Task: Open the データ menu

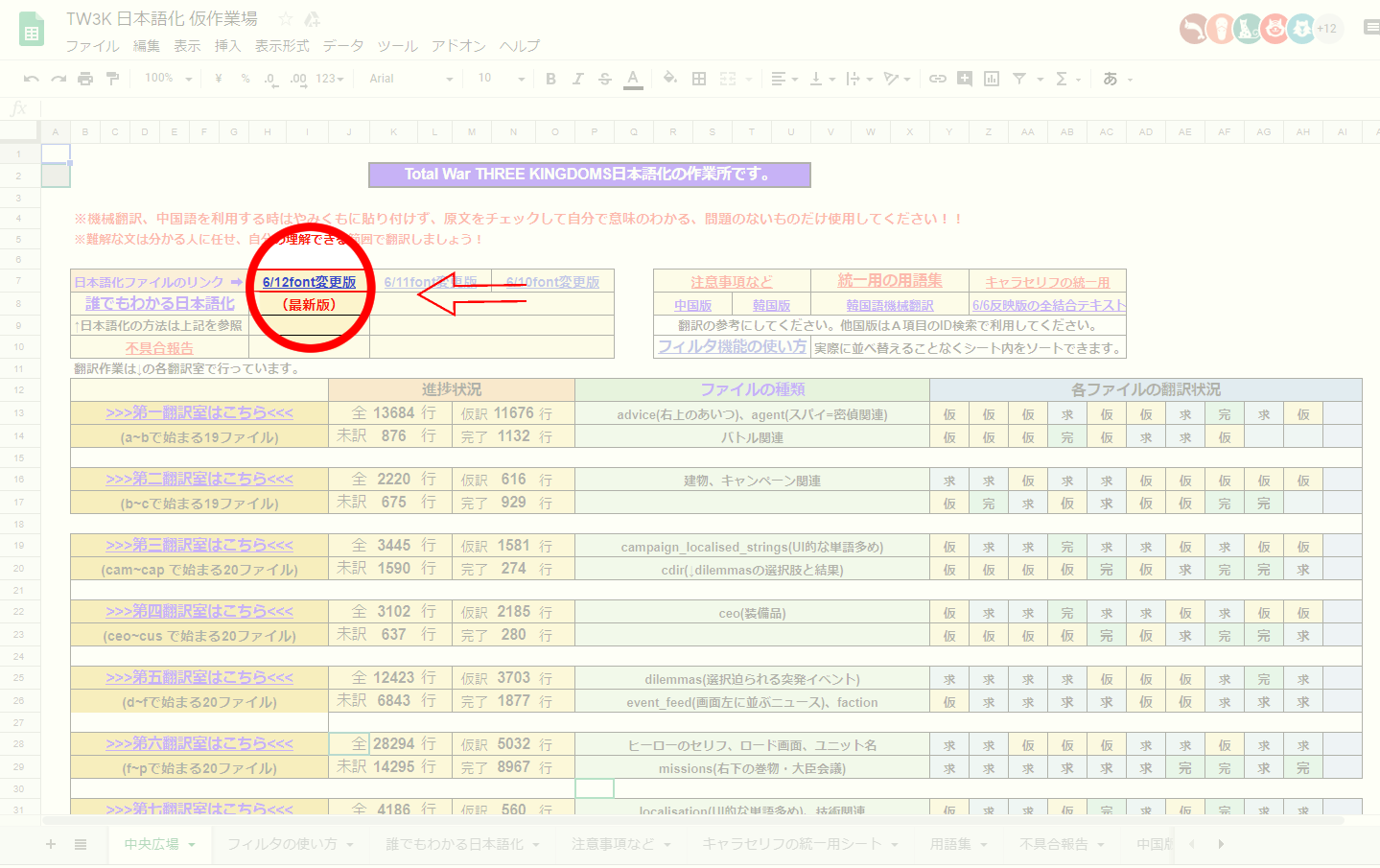Action: [343, 46]
